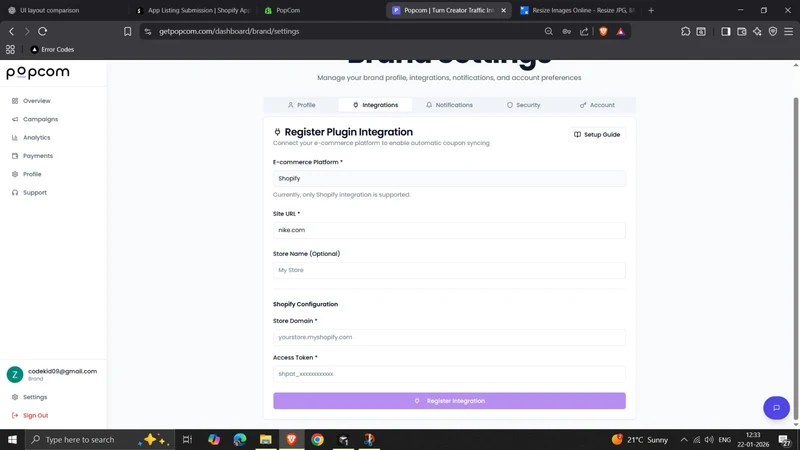800x450 pixels.
Task: Open the password key icon
Action: click(566, 31)
